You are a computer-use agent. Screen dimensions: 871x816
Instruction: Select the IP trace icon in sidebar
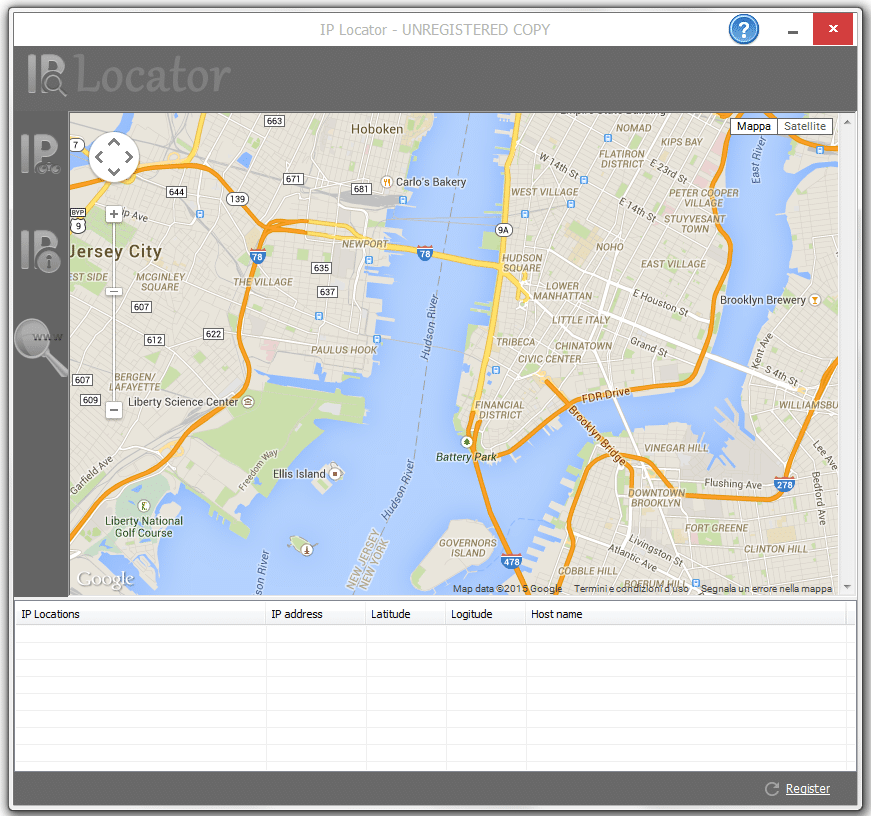click(x=40, y=154)
